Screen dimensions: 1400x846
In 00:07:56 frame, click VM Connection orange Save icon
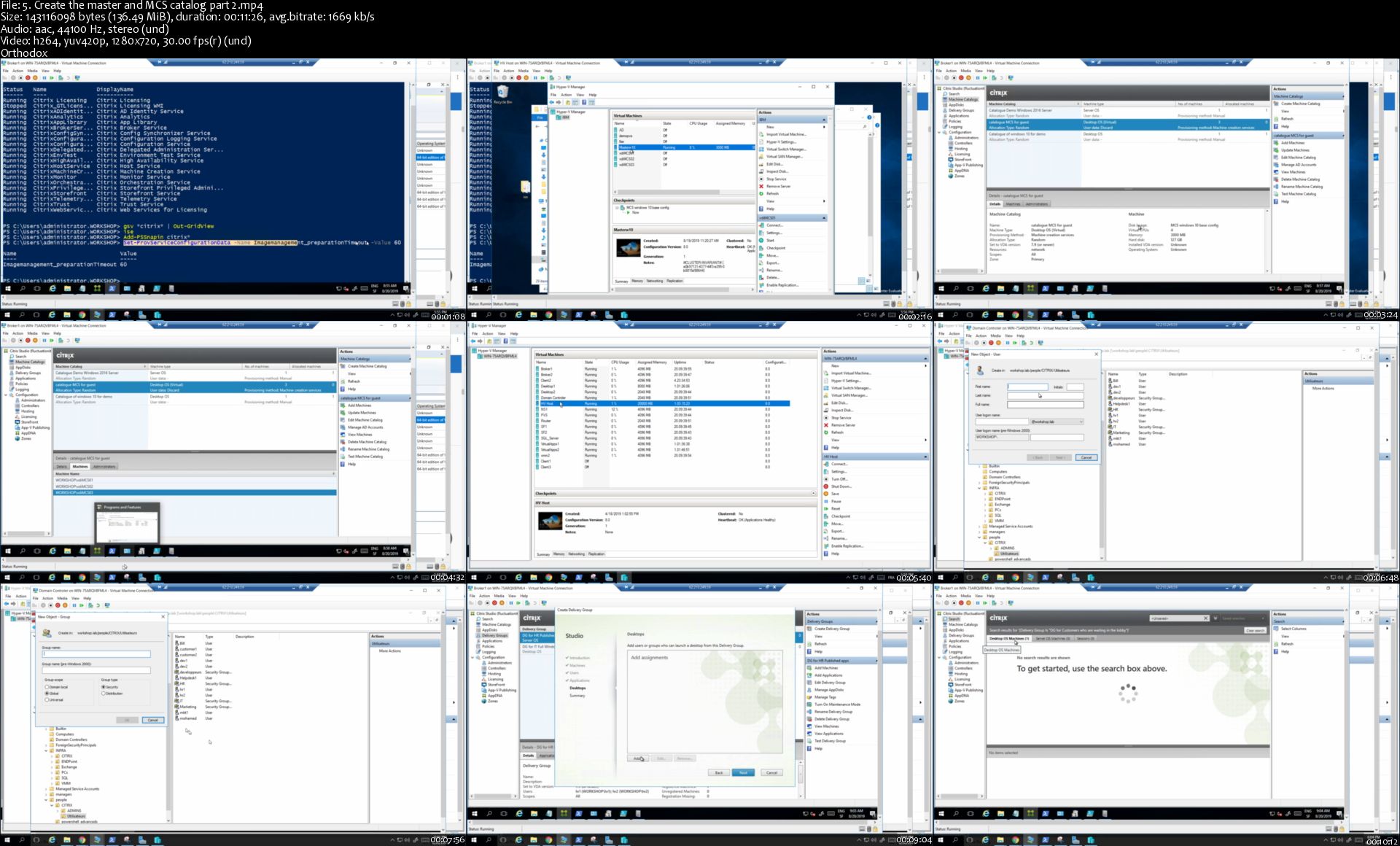pos(65,605)
